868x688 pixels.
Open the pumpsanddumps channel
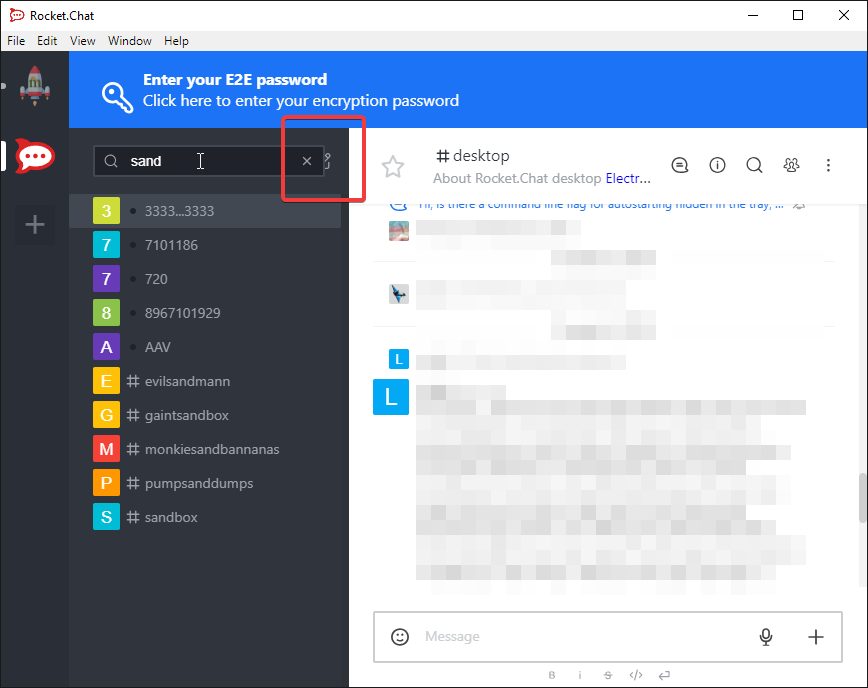[x=205, y=483]
